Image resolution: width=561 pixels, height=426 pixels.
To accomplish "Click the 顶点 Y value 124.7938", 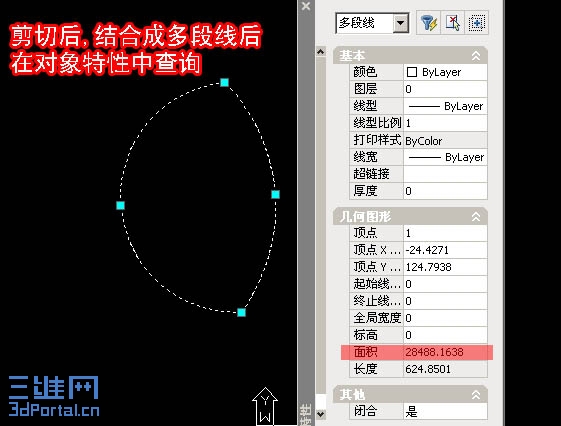I will [445, 267].
